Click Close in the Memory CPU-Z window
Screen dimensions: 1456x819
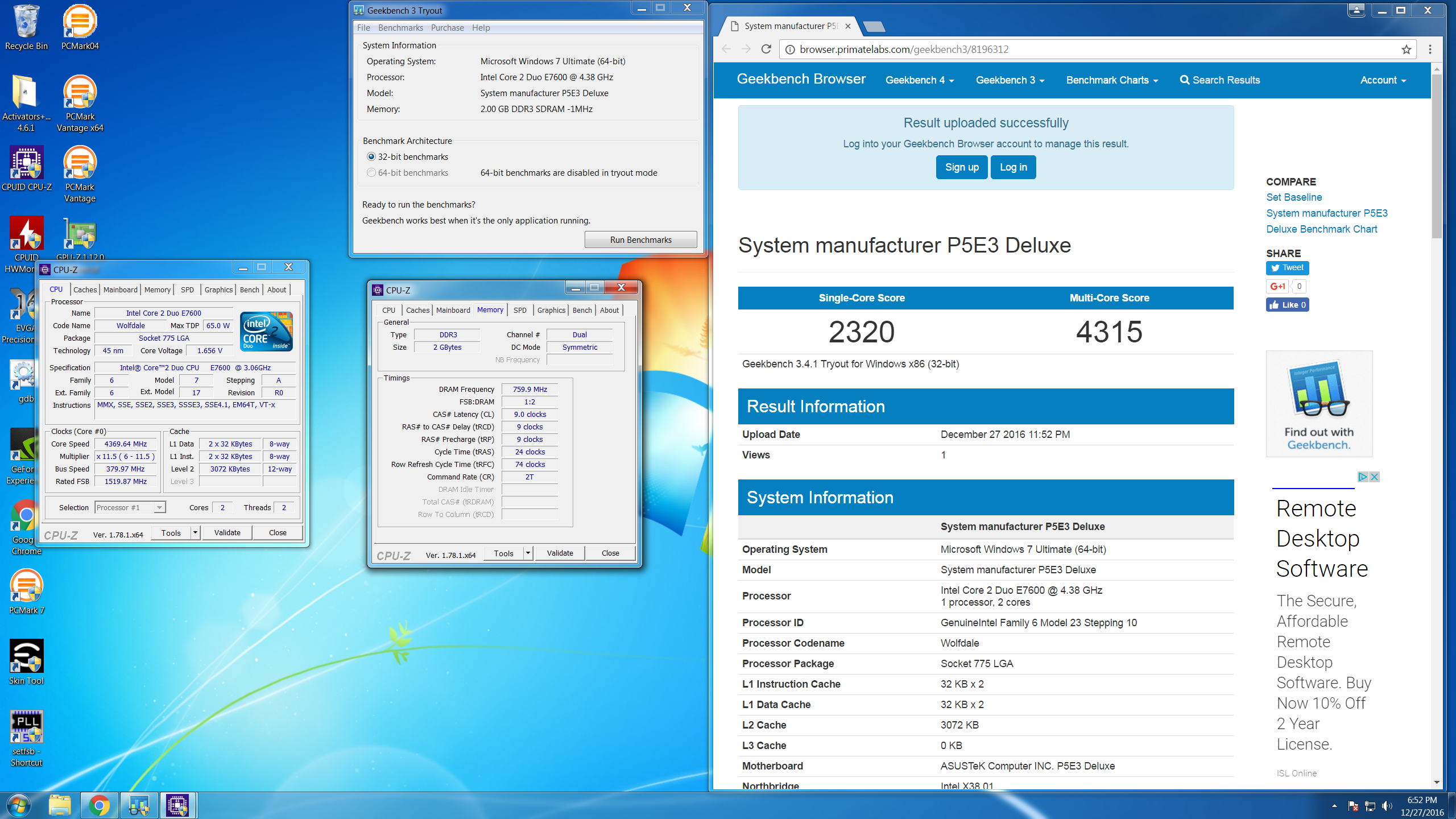click(610, 553)
